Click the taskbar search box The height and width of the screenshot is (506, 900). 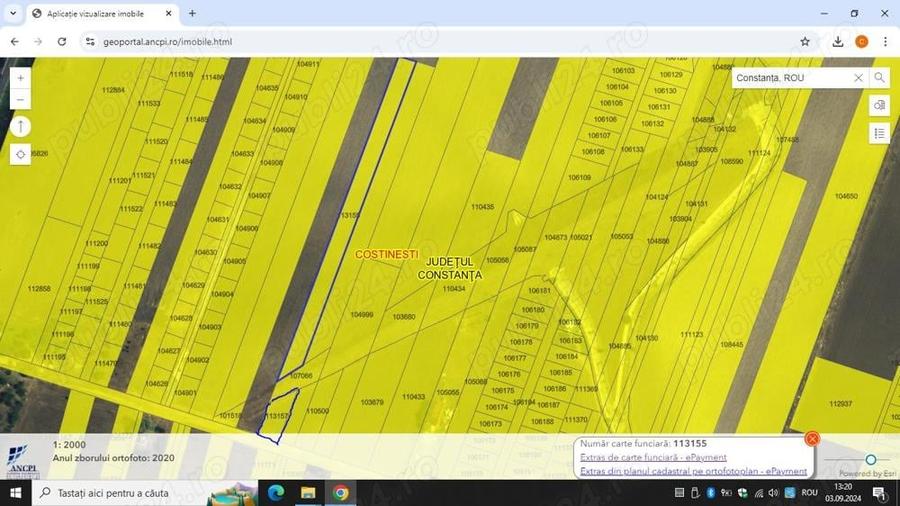pos(145,493)
